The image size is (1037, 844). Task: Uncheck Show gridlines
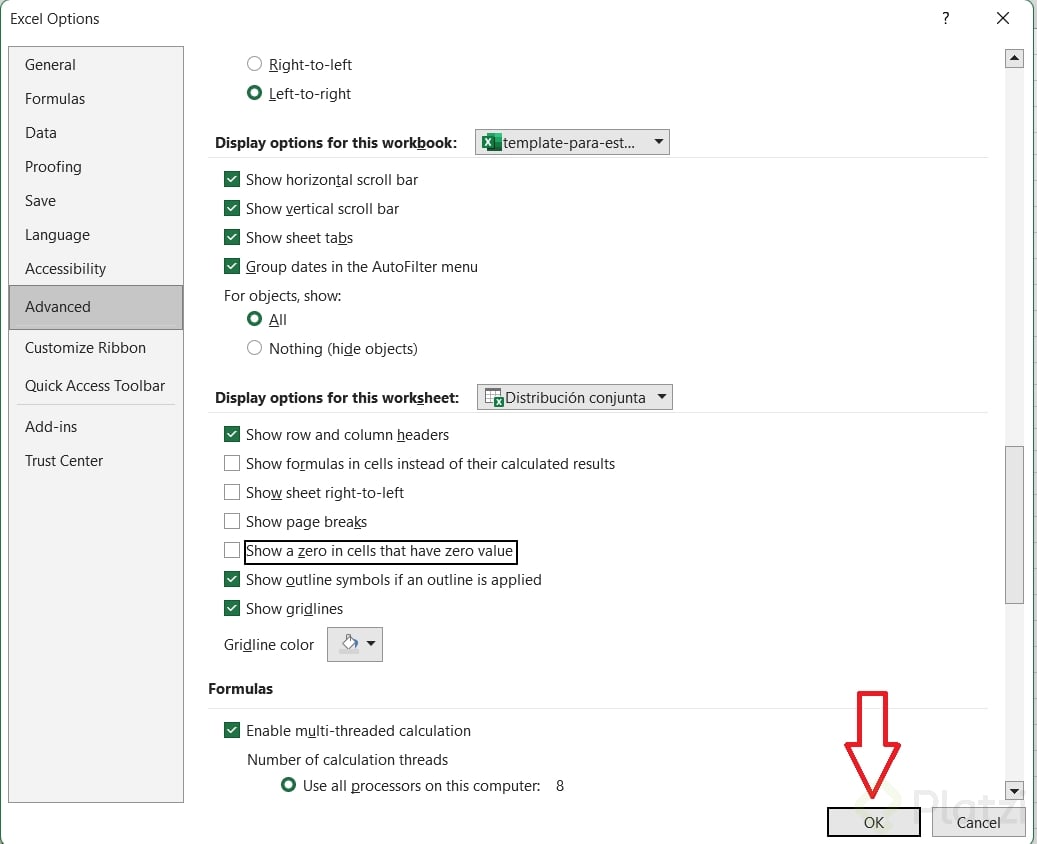(x=232, y=608)
